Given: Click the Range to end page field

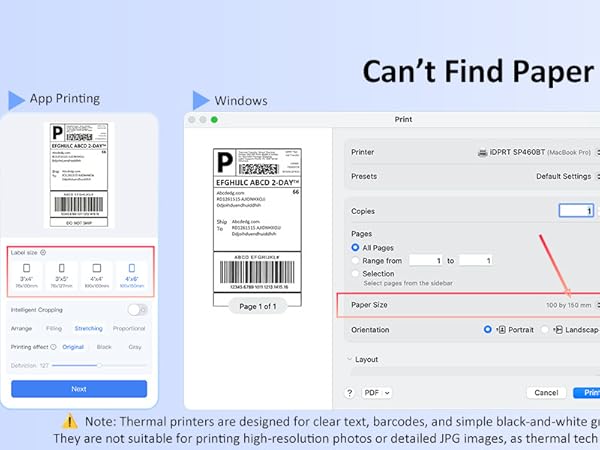Looking at the screenshot, I should coord(476,261).
